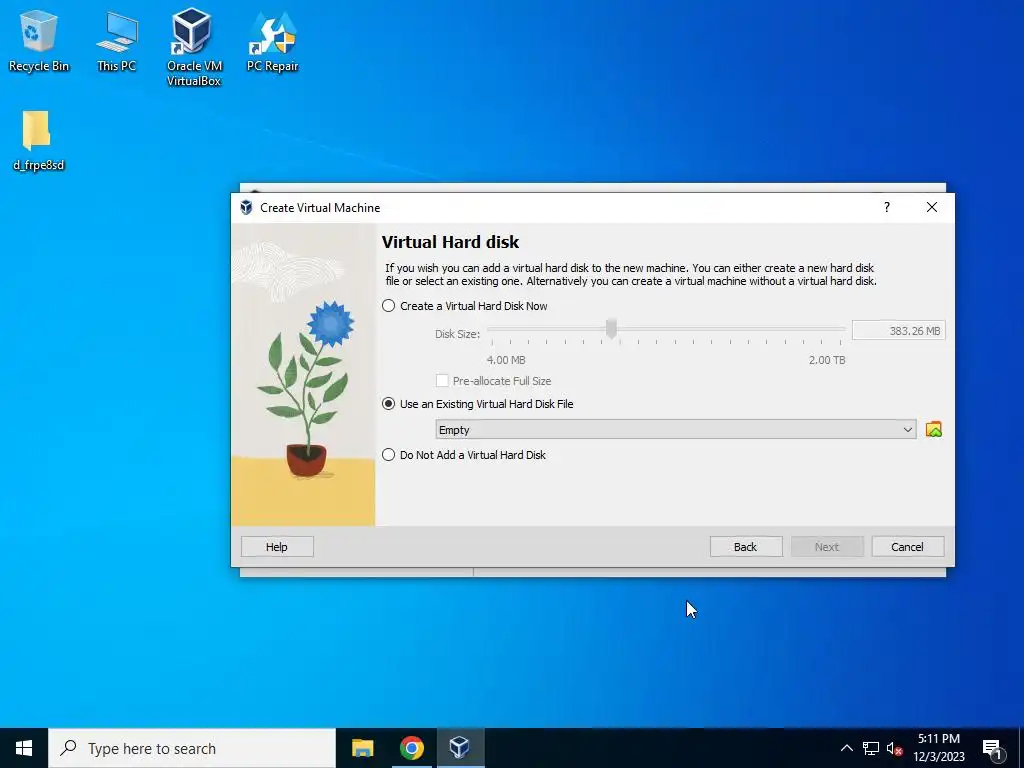Viewport: 1024px width, 768px height.
Task: Click the muted volume tray icon
Action: tap(894, 748)
